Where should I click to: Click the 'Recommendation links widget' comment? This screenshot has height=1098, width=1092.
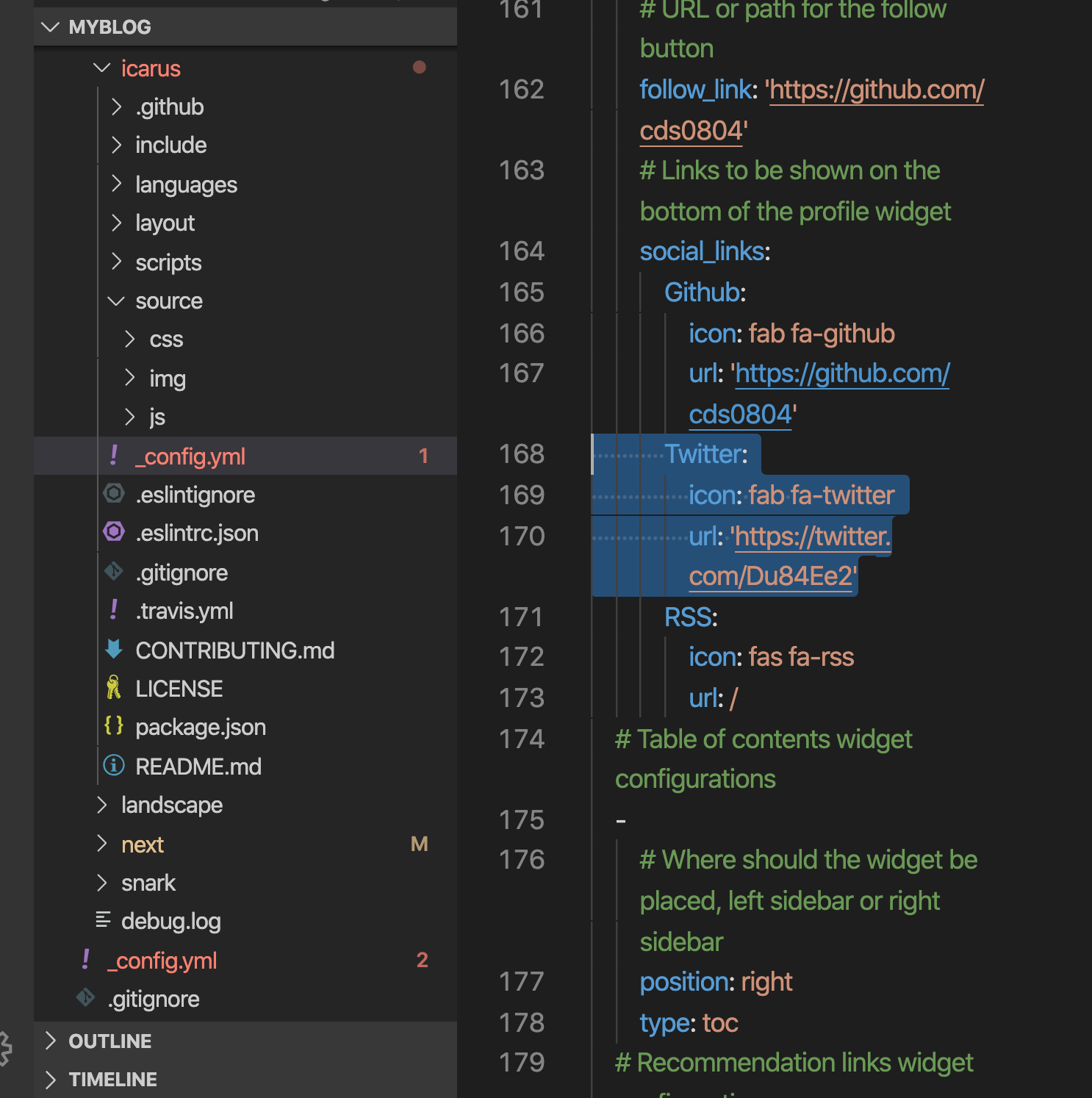(x=794, y=1063)
